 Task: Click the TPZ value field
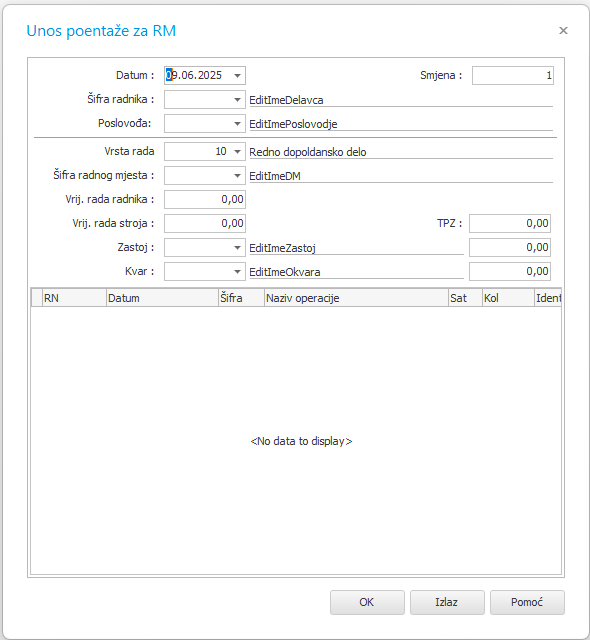click(x=510, y=223)
